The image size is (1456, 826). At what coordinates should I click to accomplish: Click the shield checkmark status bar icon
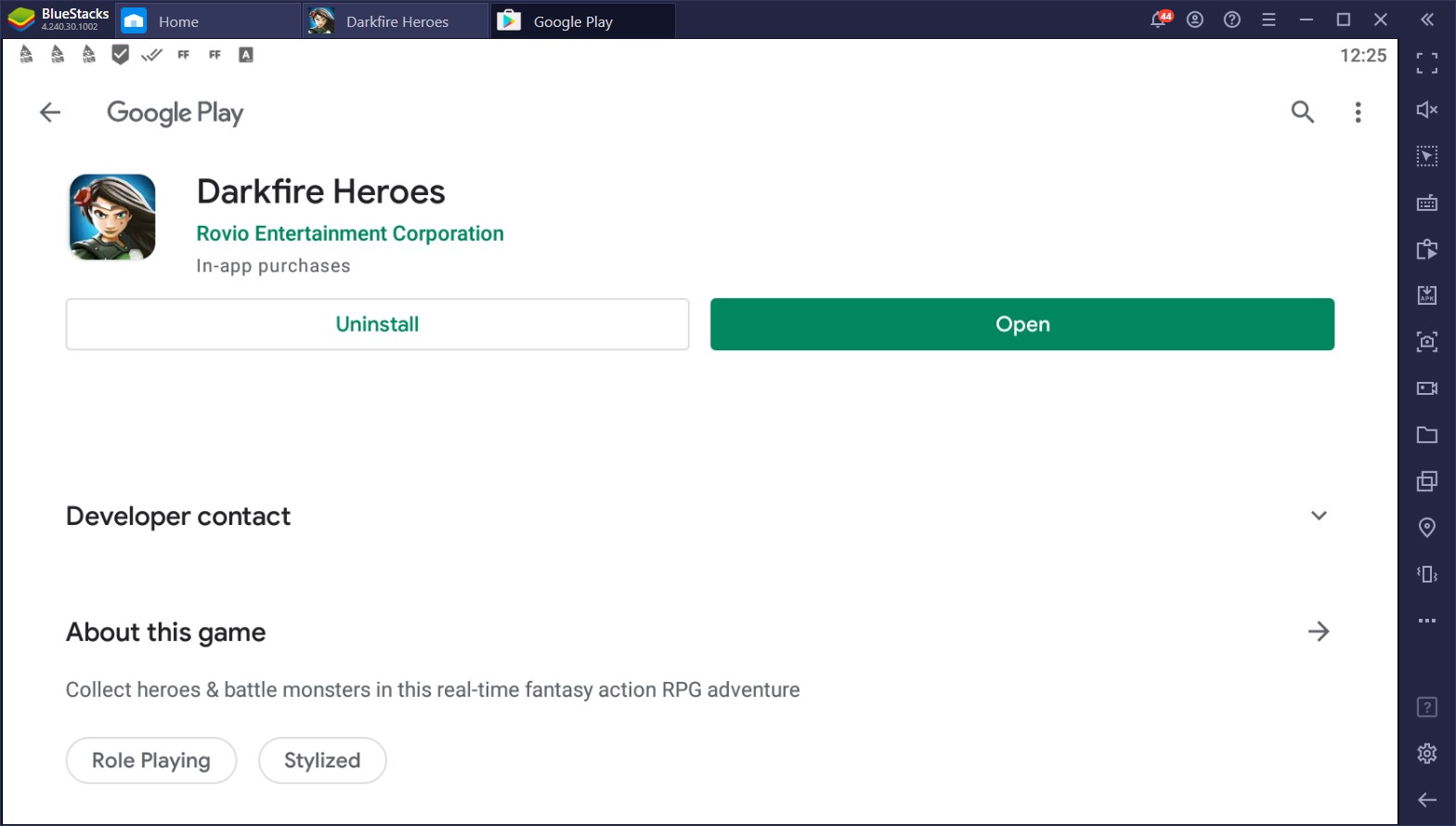pyautogui.click(x=120, y=55)
